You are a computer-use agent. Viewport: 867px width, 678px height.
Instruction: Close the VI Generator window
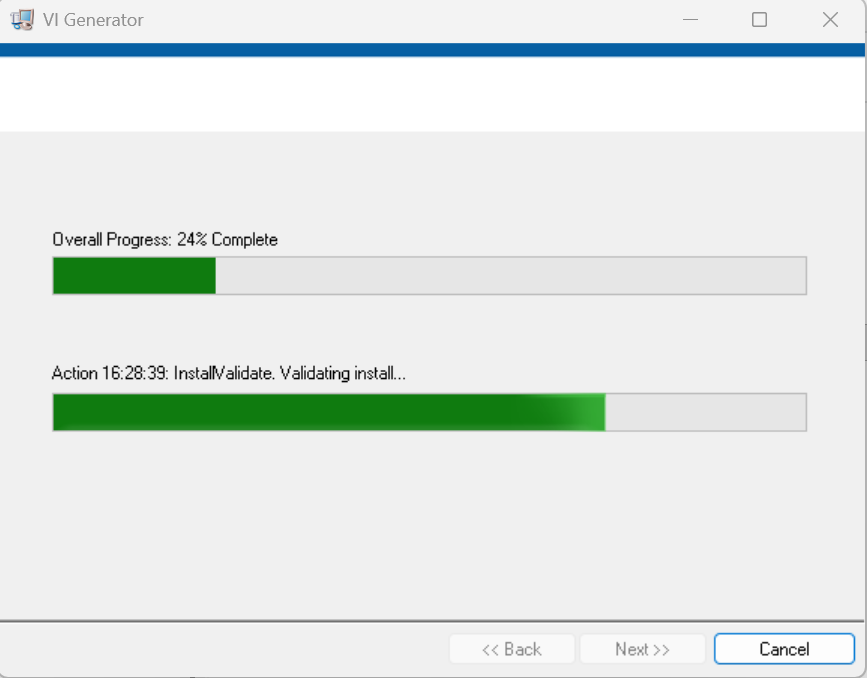pos(830,20)
